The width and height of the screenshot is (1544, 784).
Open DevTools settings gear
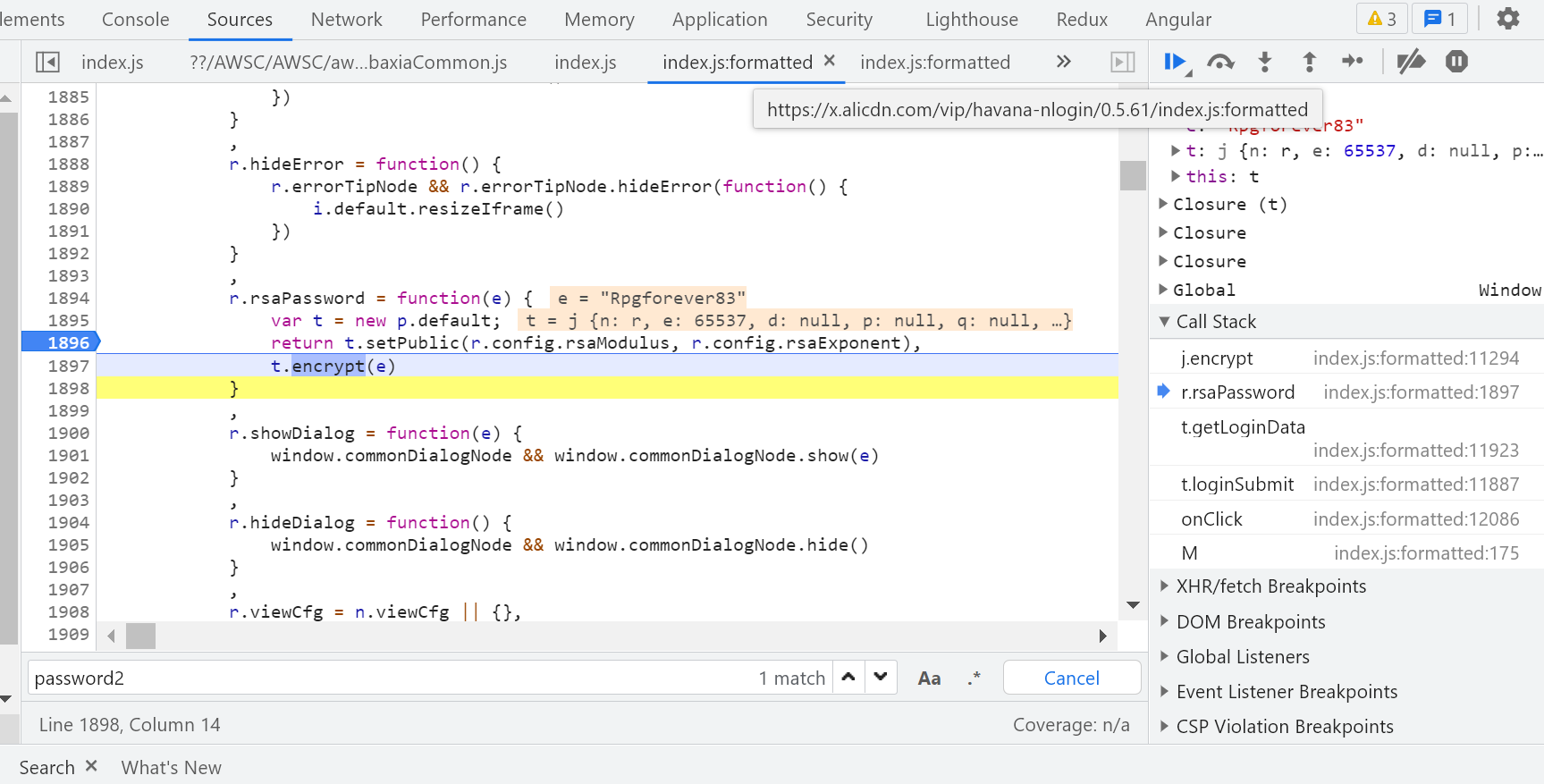pos(1508,19)
